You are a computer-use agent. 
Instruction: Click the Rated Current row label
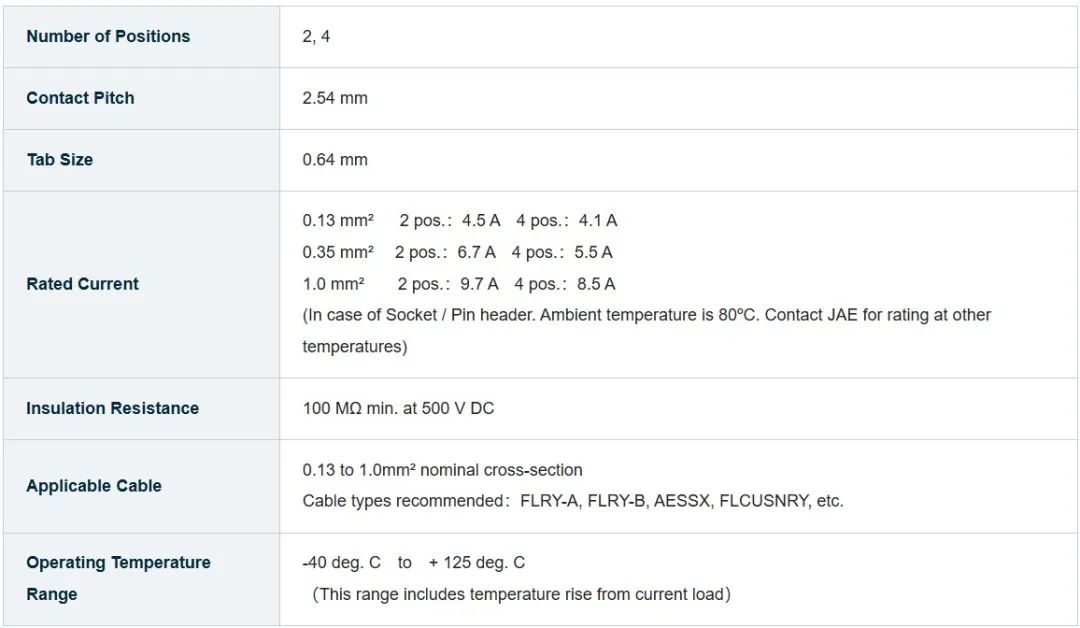[x=83, y=284]
